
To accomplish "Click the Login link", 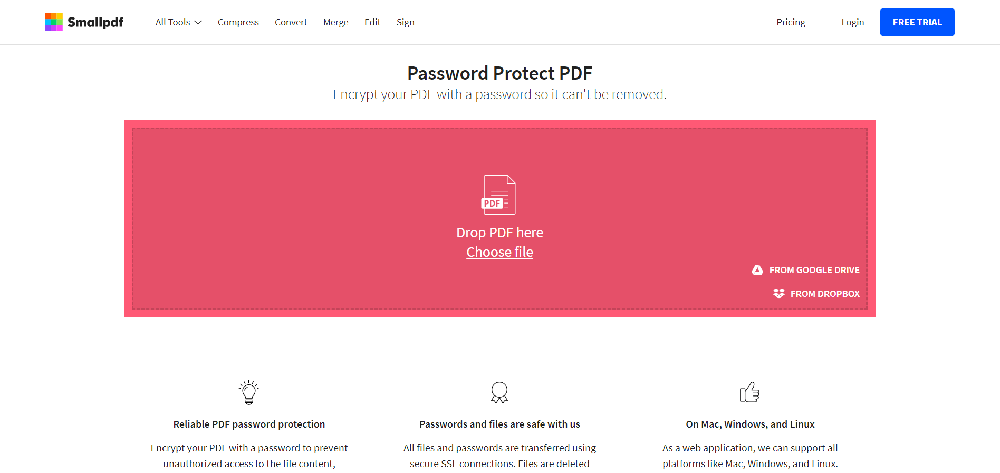I will coord(852,22).
